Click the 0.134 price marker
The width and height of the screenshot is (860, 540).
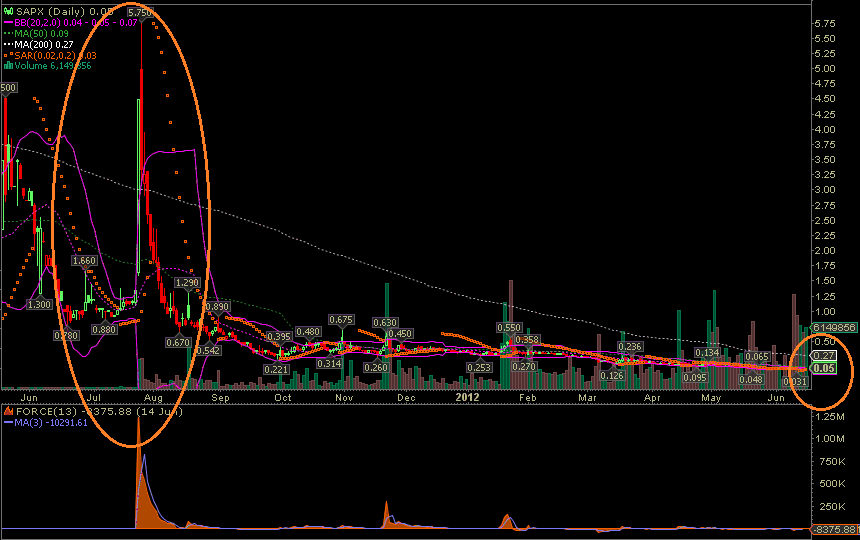tap(708, 353)
